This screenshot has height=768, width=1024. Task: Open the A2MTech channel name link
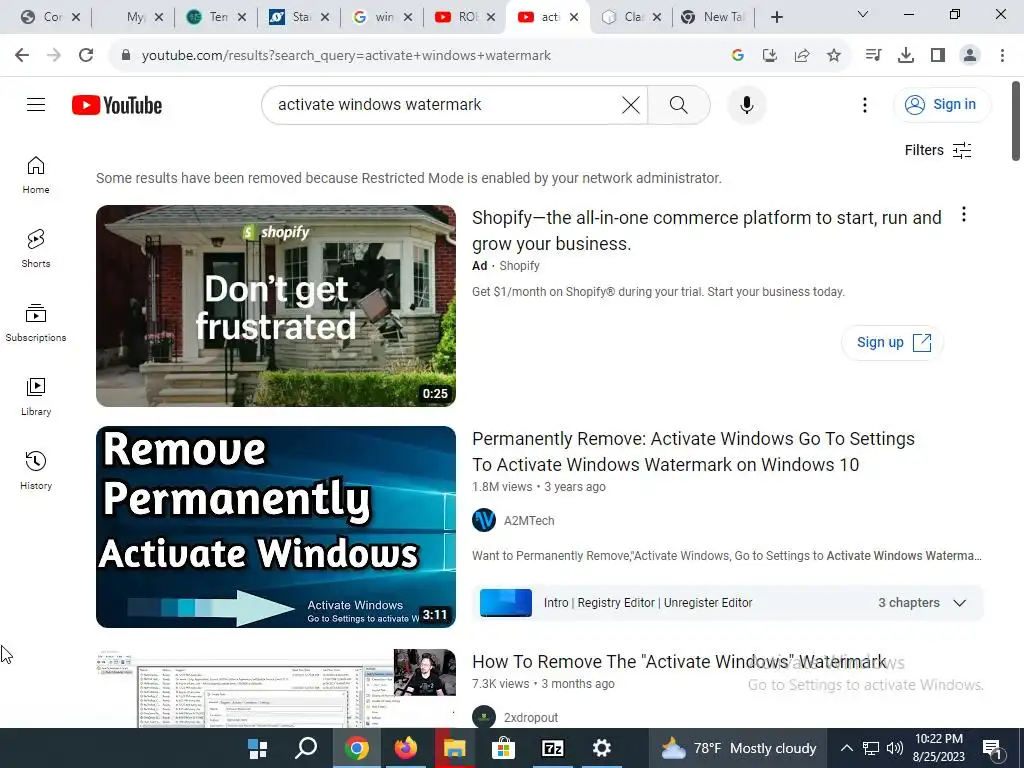tap(529, 520)
